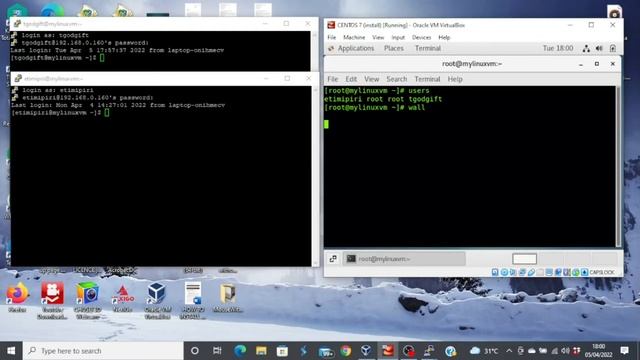Click the 'users' command text in root terminal
The image size is (640, 360).
point(419,91)
